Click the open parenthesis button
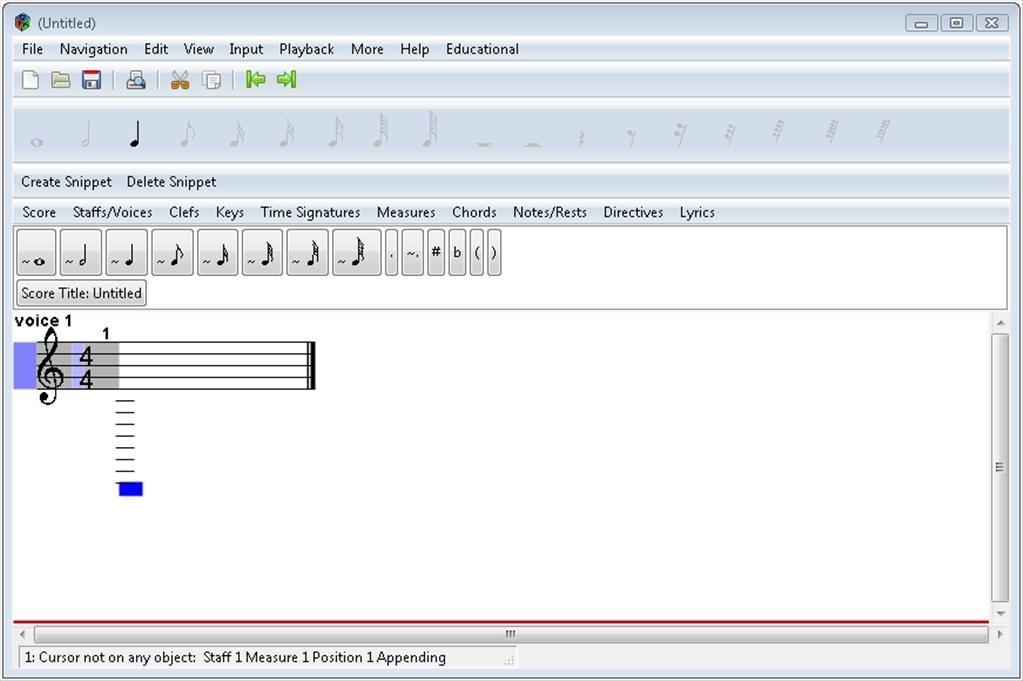 [477, 252]
